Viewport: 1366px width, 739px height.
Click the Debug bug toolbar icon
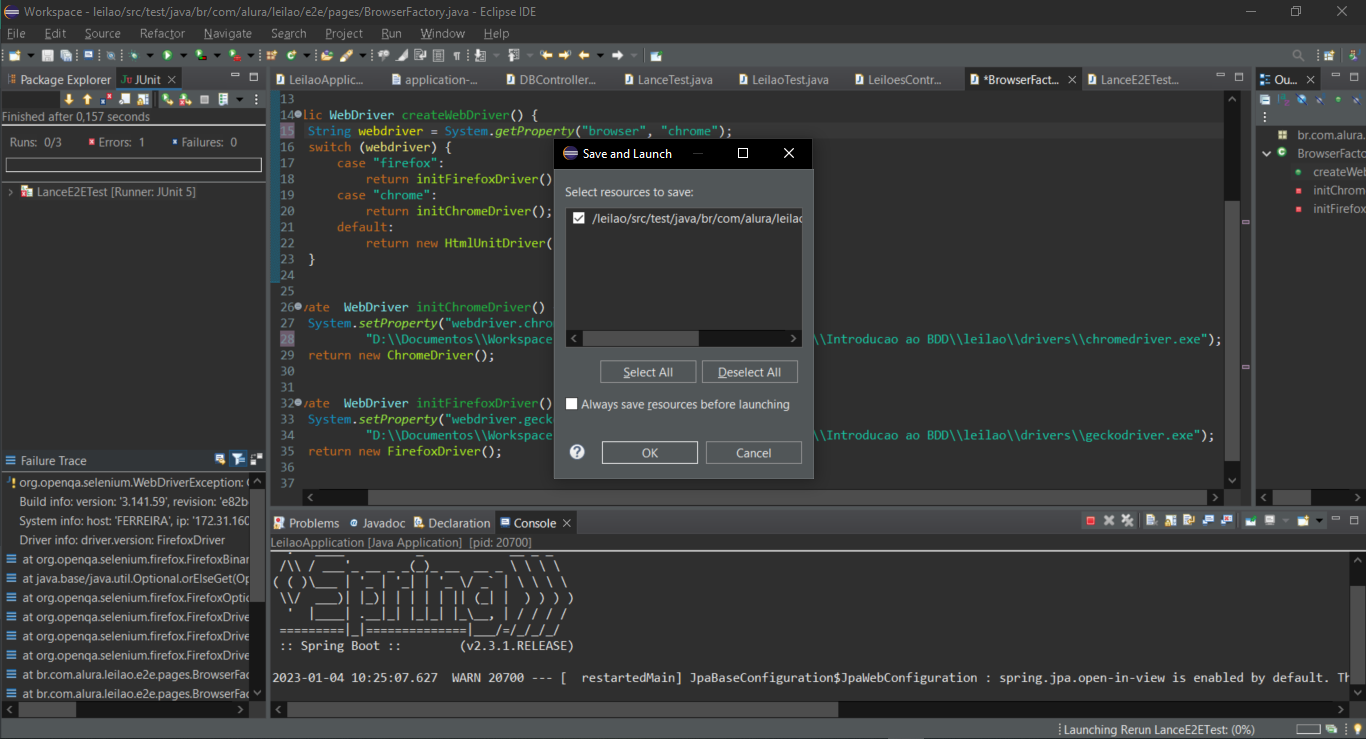pos(133,55)
